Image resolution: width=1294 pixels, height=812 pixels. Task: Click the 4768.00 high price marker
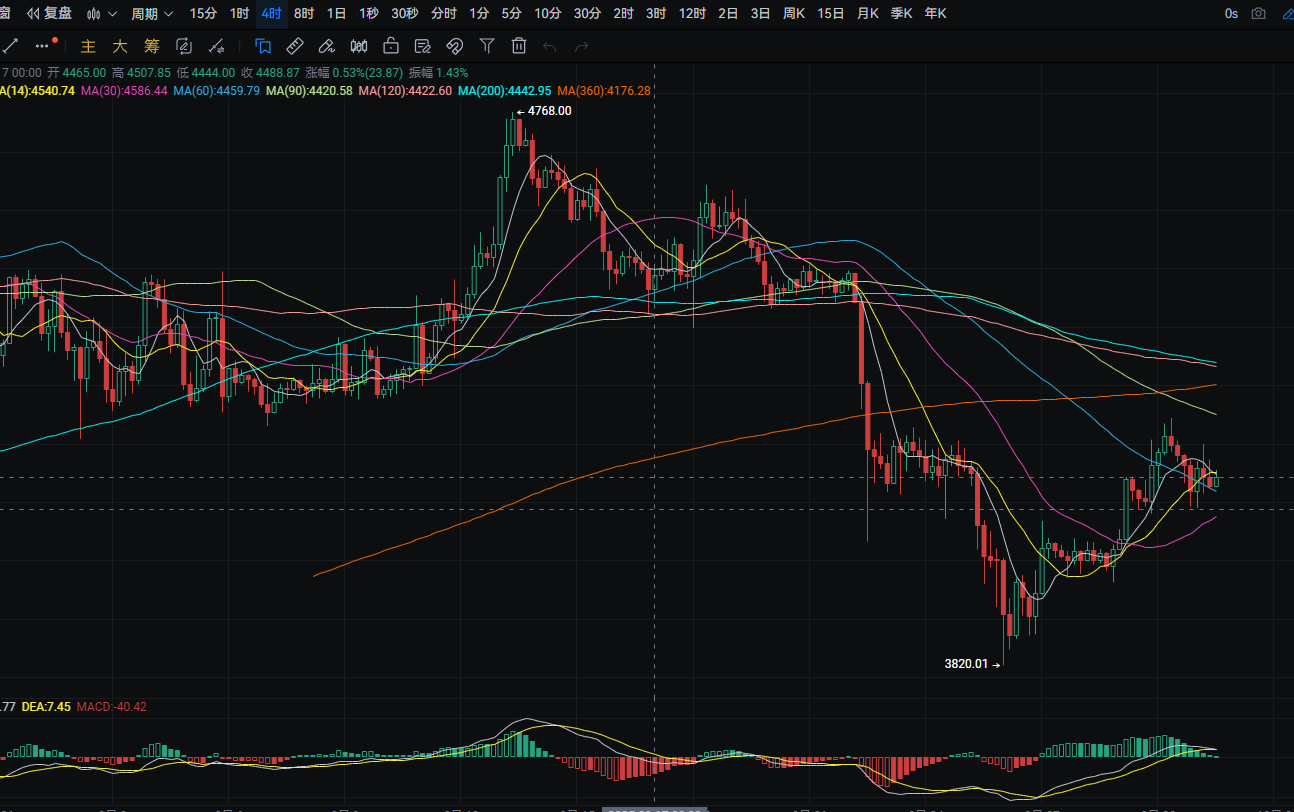pos(548,111)
